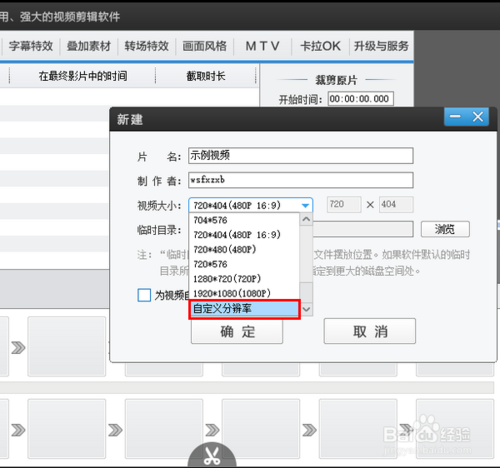
Task: Open the 卡拉OK tab
Action: click(x=320, y=46)
